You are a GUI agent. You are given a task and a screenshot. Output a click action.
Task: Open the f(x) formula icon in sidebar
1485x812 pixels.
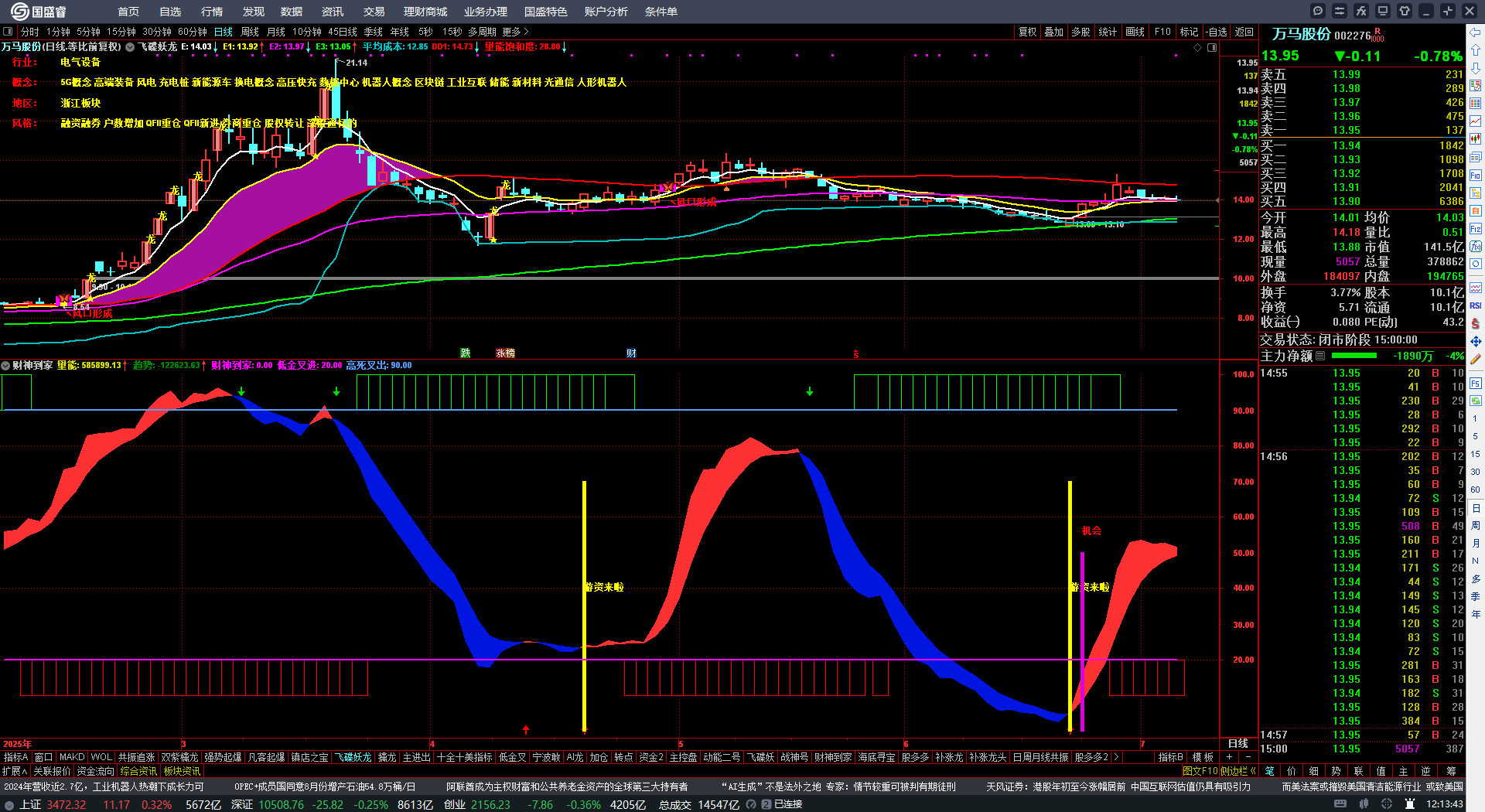point(1476,247)
